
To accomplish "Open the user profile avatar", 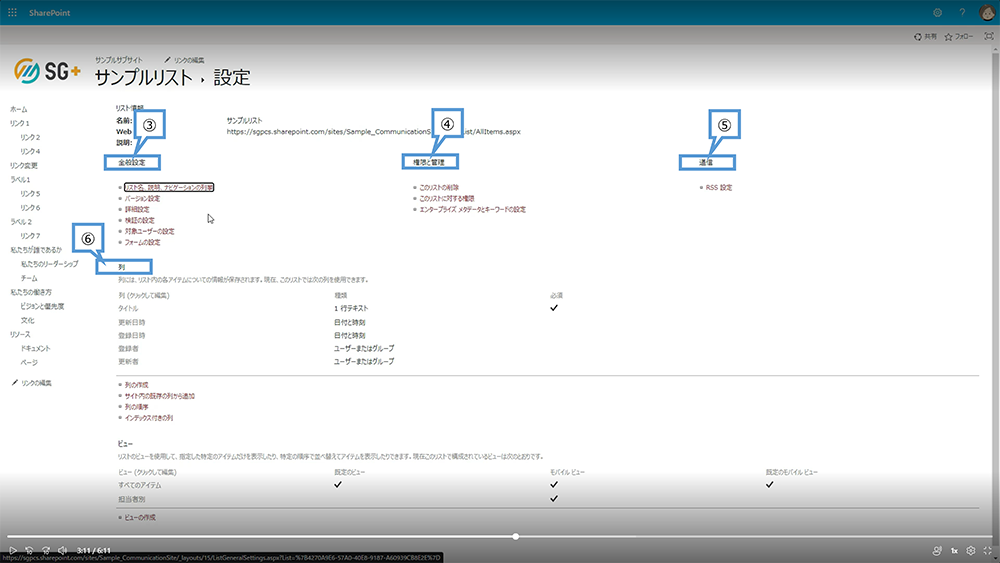I will coord(987,12).
